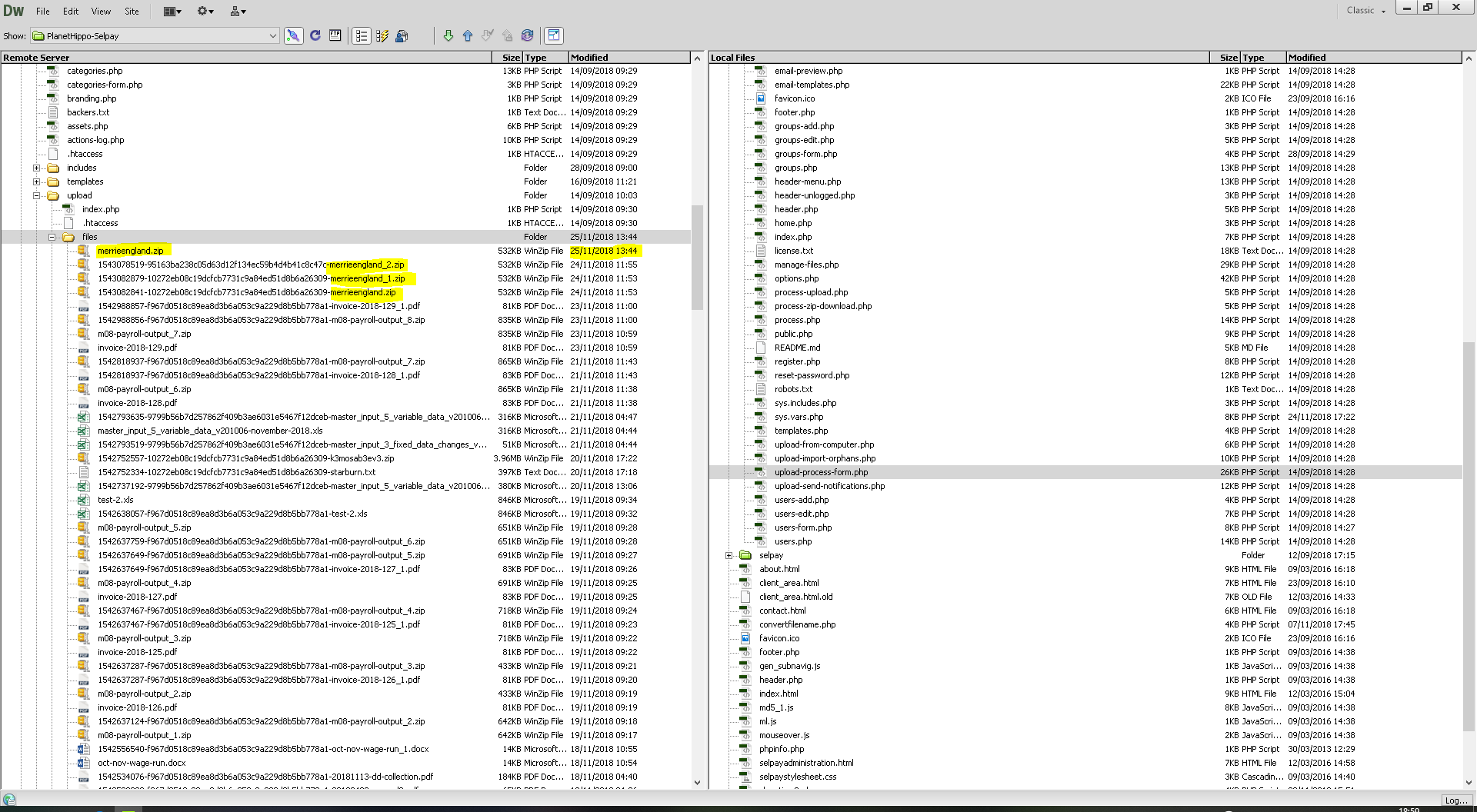
Task: Select the highlighted merrieengland.zip file
Action: 132,251
